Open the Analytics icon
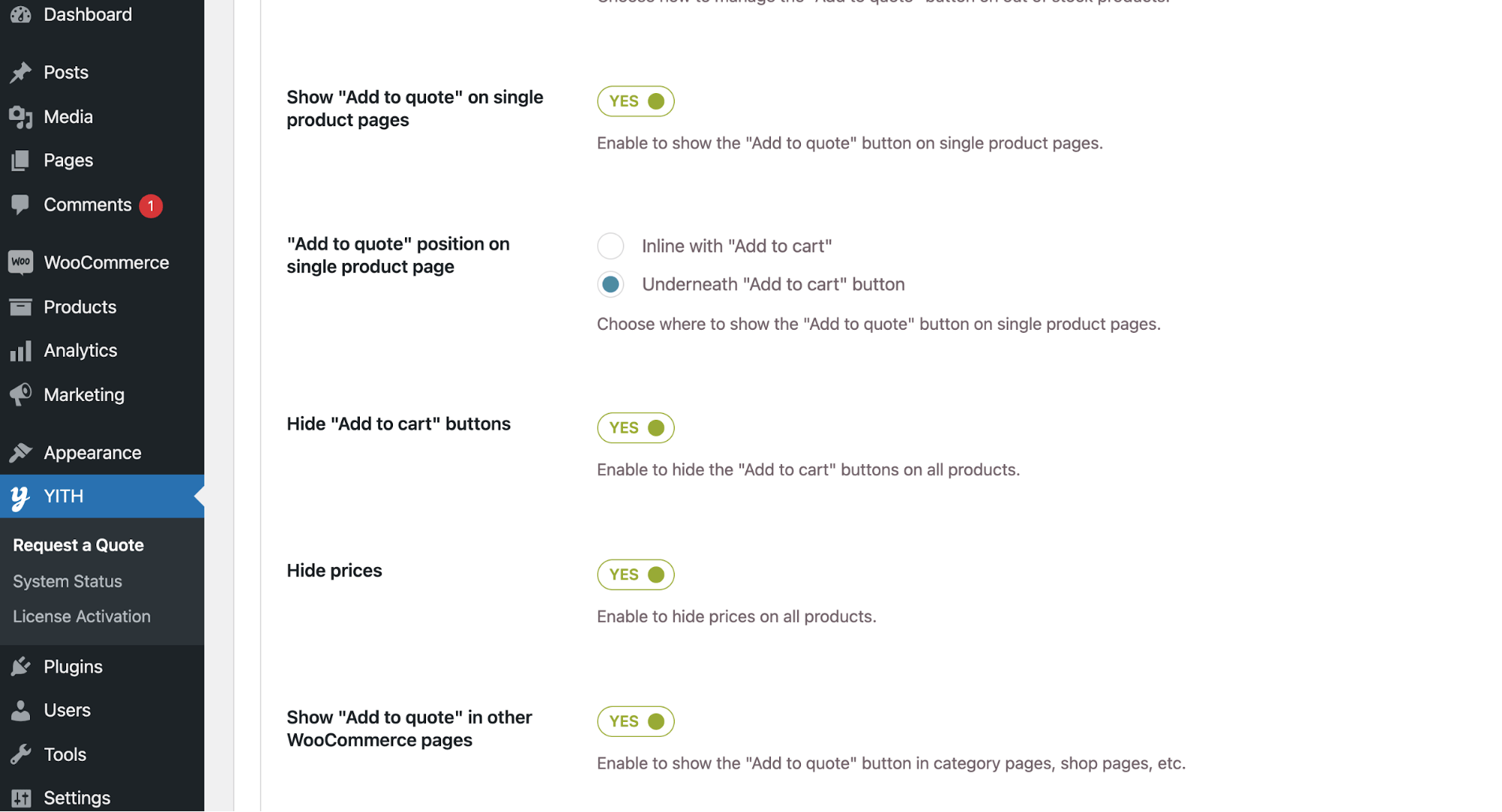 [21, 350]
